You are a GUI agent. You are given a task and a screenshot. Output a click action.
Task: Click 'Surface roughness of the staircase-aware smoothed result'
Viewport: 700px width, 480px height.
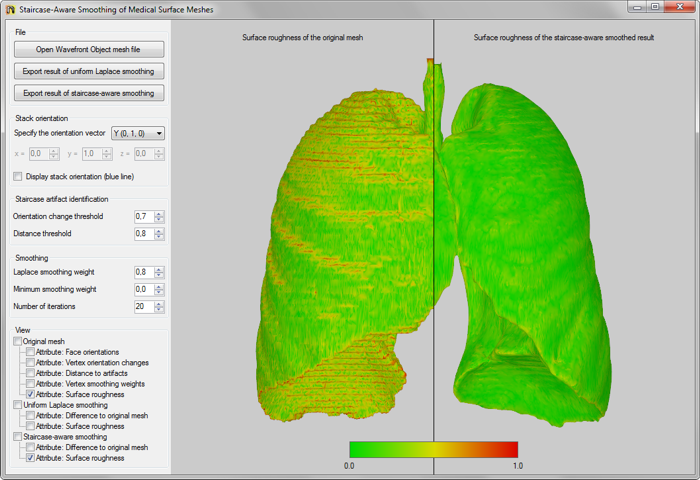point(564,38)
